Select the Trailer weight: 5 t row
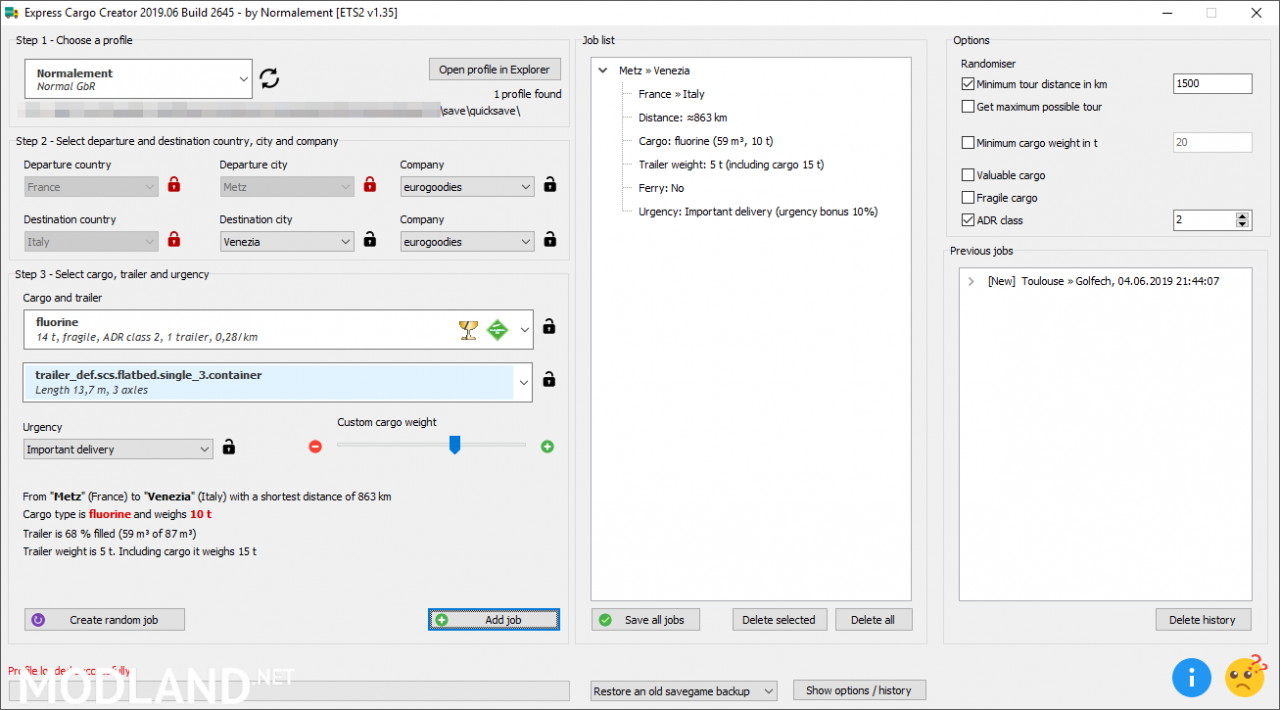This screenshot has width=1280, height=710. coord(731,165)
